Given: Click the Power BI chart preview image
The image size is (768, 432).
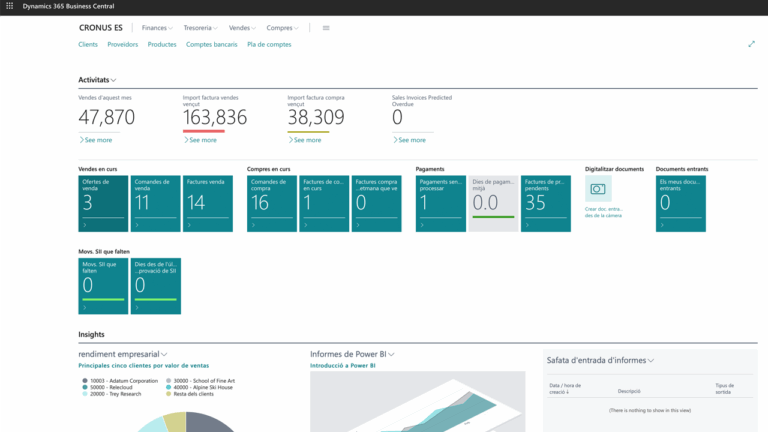Looking at the screenshot, I should (x=418, y=402).
